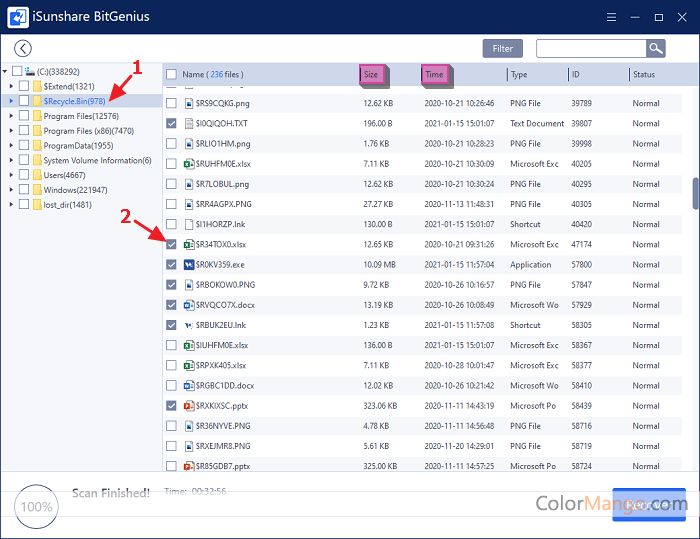The image size is (700, 539).
Task: Collapse the (C:)(338292) drive node
Action: (x=6, y=72)
